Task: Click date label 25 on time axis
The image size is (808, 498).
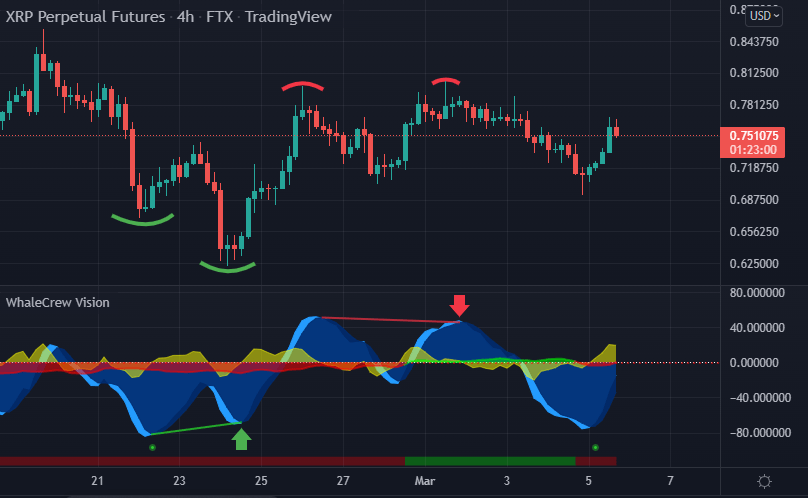Action: (261, 482)
